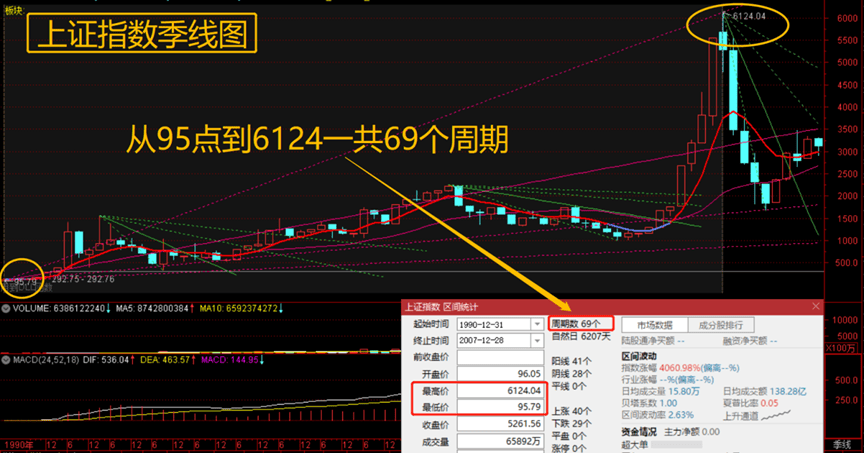The width and height of the screenshot is (864, 453).
Task: Click the 陆股通净买额 row
Action: (653, 342)
